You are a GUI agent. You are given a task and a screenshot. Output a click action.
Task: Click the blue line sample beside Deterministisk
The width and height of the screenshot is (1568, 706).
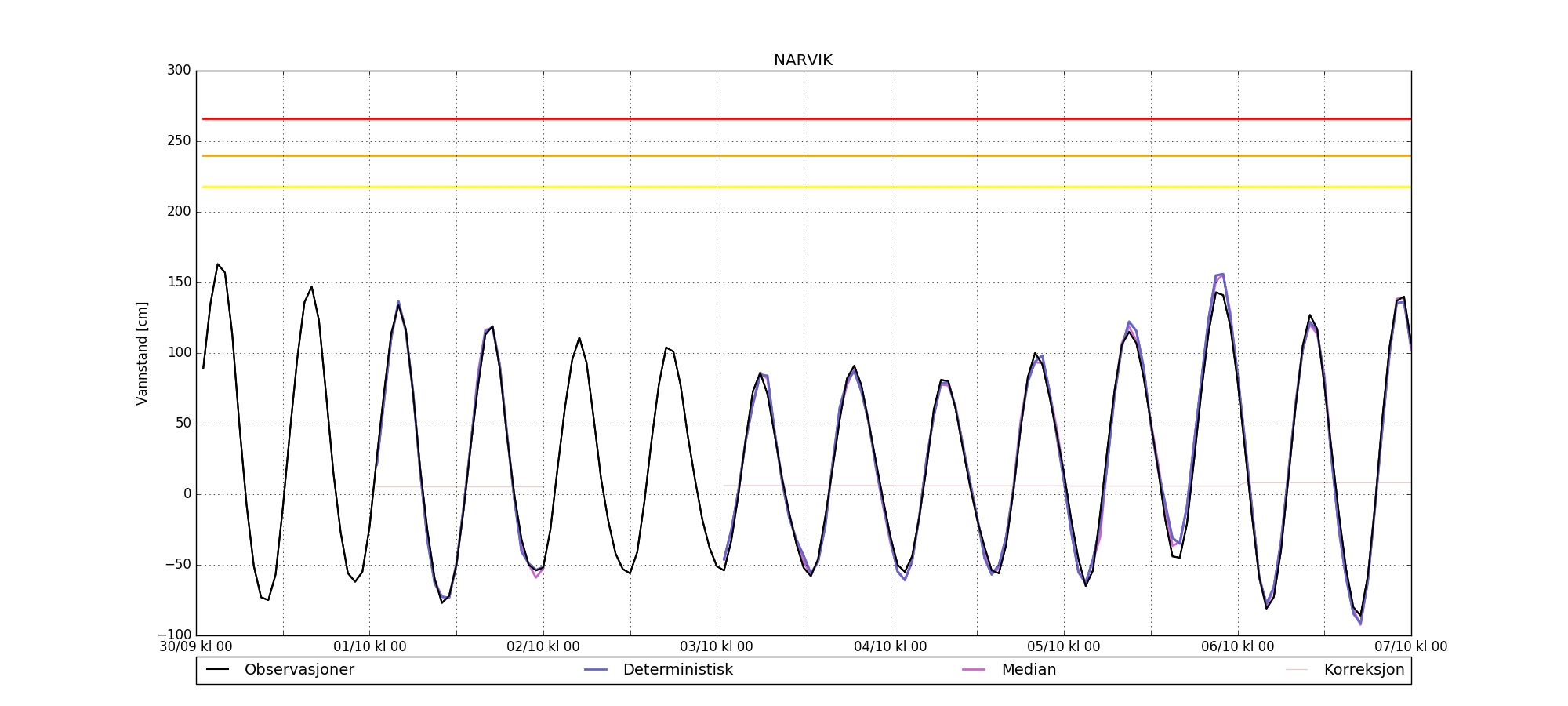coord(596,670)
